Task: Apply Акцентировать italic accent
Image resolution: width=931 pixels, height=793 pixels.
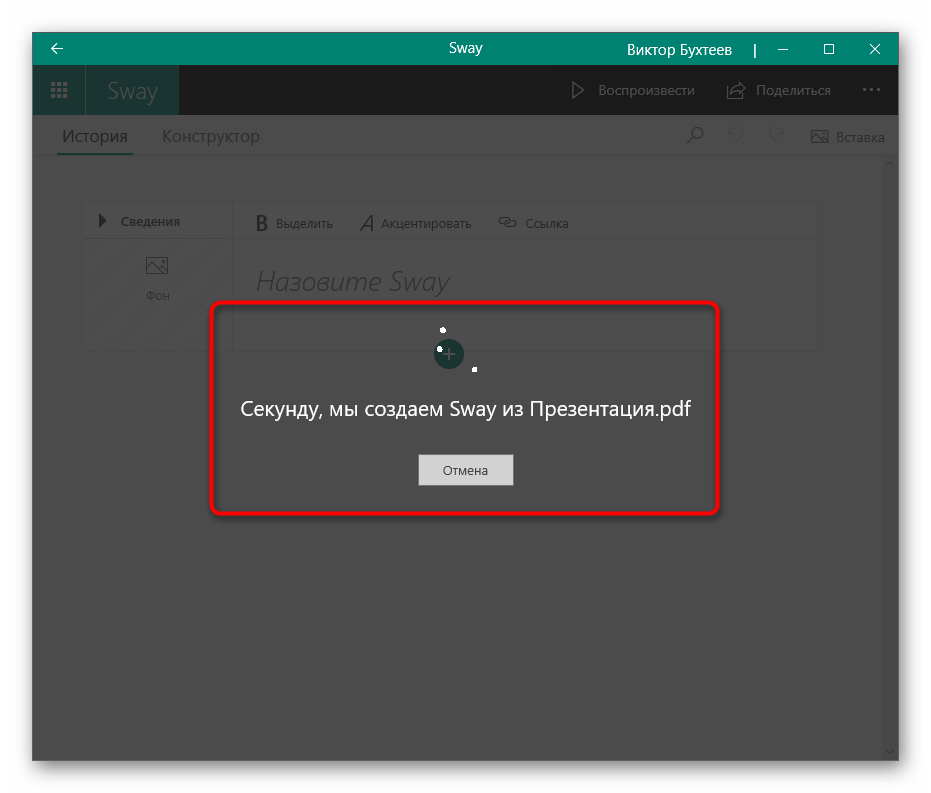Action: pos(415,223)
